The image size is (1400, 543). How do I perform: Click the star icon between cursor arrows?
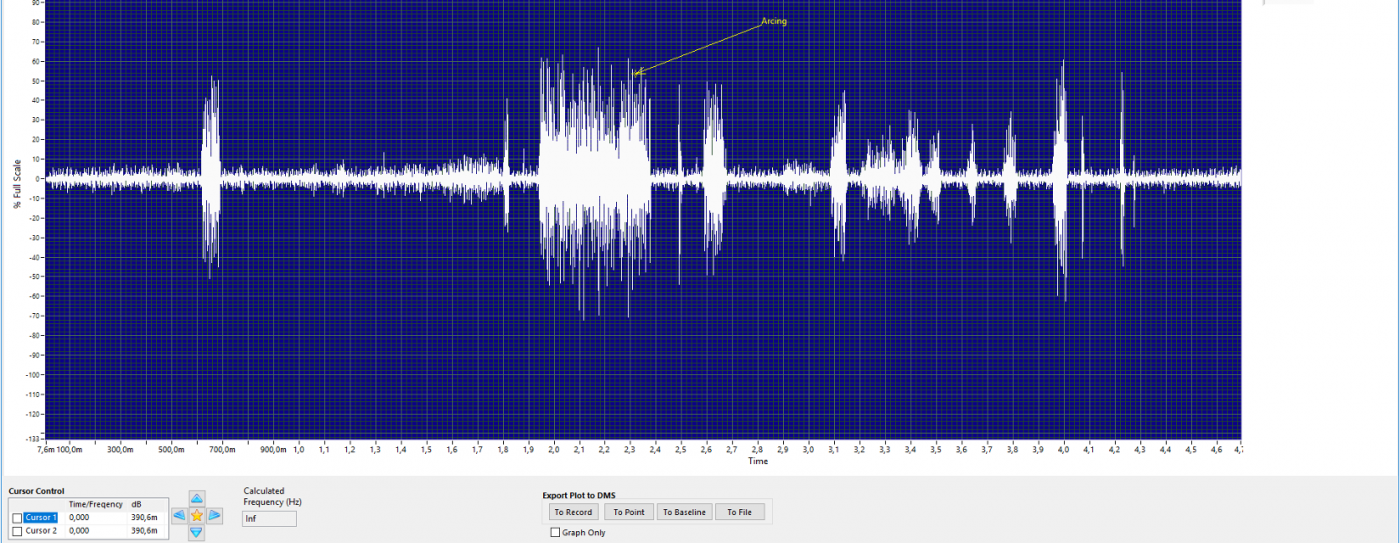click(197, 516)
